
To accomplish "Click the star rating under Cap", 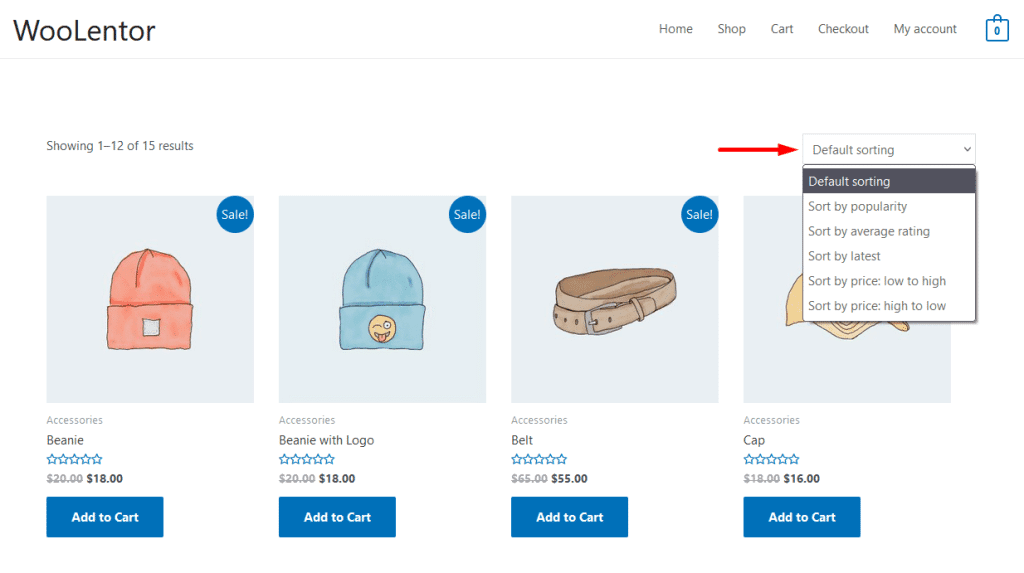I will pos(771,460).
